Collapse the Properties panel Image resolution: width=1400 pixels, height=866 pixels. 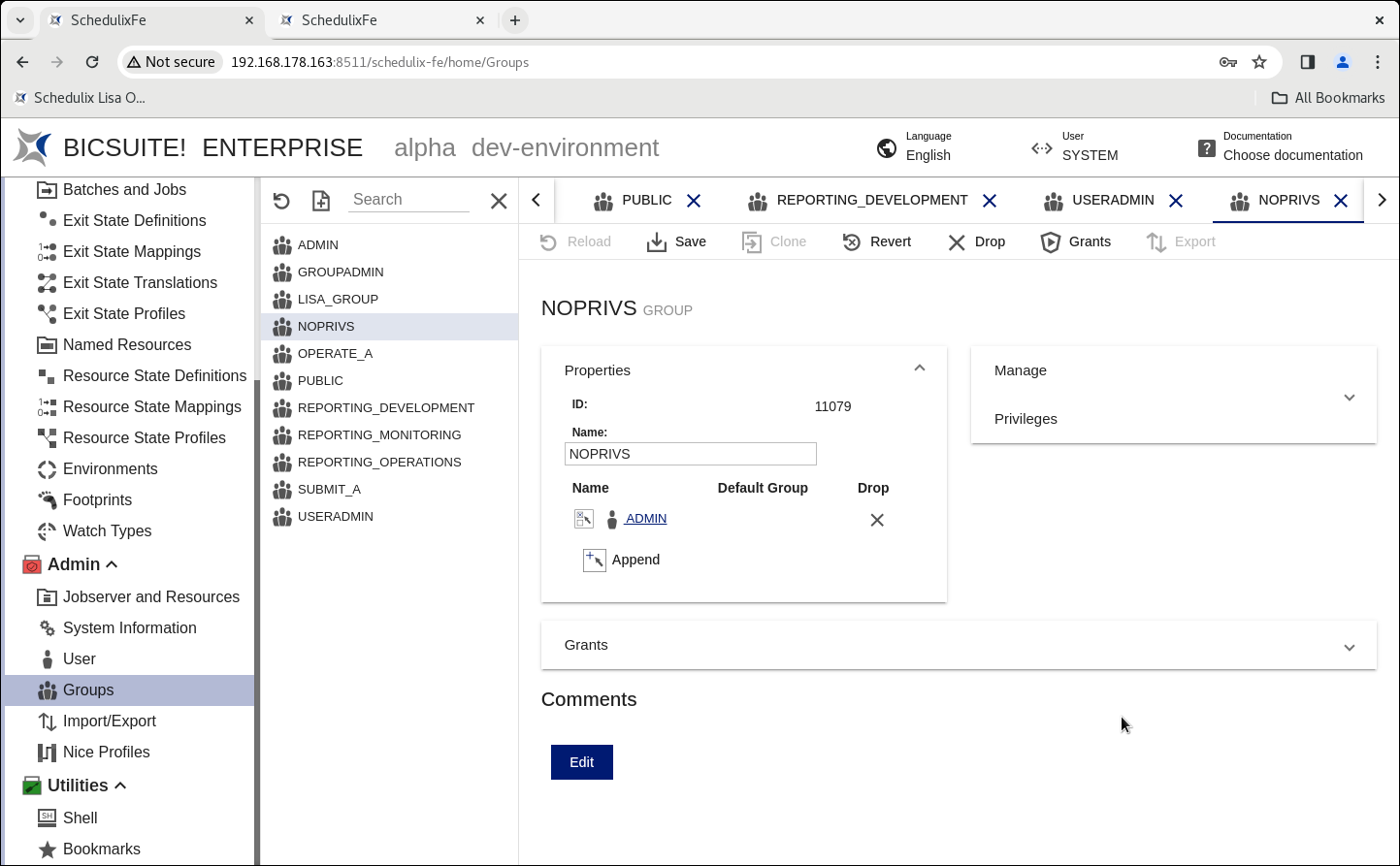point(919,369)
